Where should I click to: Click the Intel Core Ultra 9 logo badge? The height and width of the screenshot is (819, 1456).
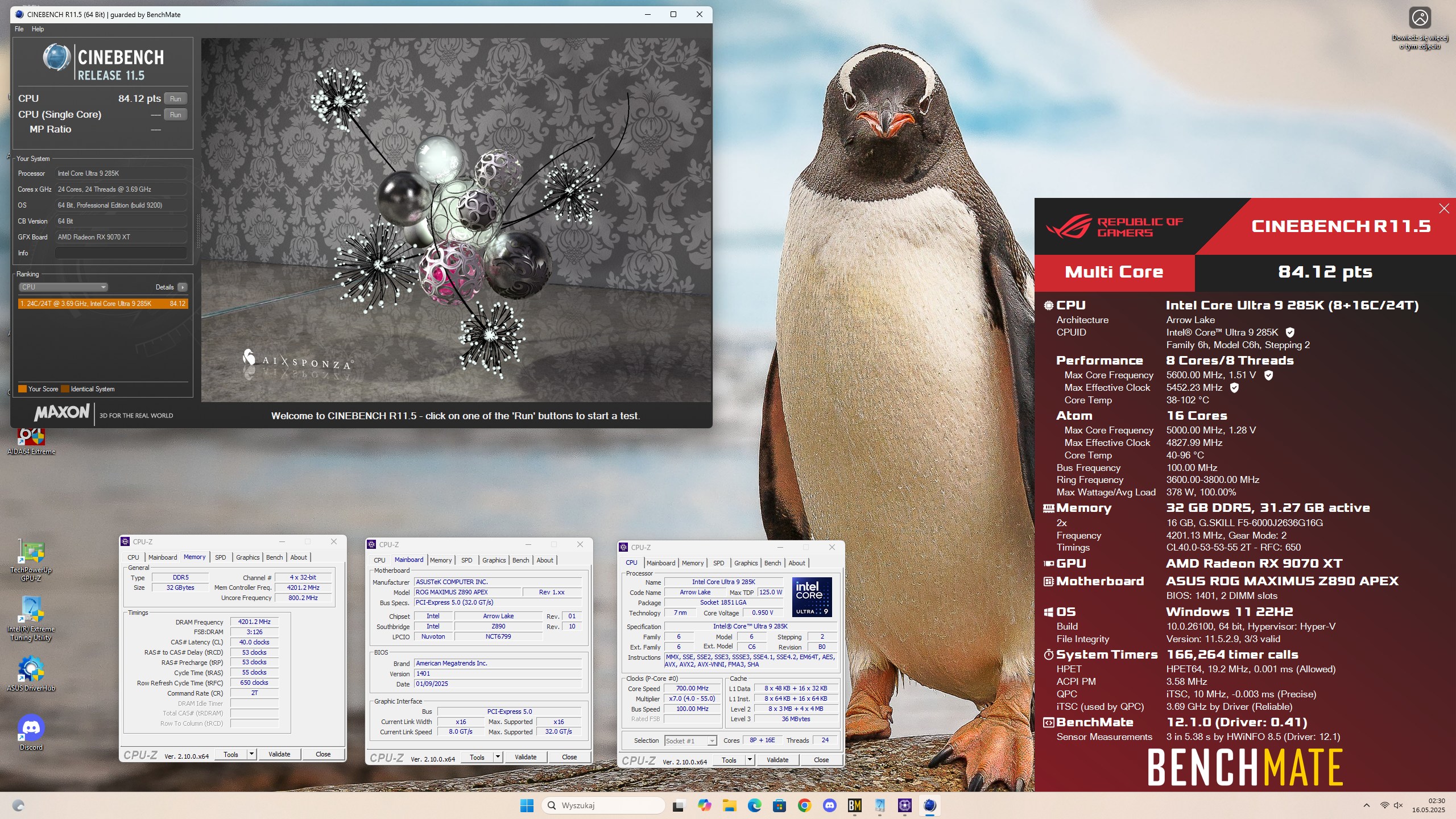(x=812, y=597)
